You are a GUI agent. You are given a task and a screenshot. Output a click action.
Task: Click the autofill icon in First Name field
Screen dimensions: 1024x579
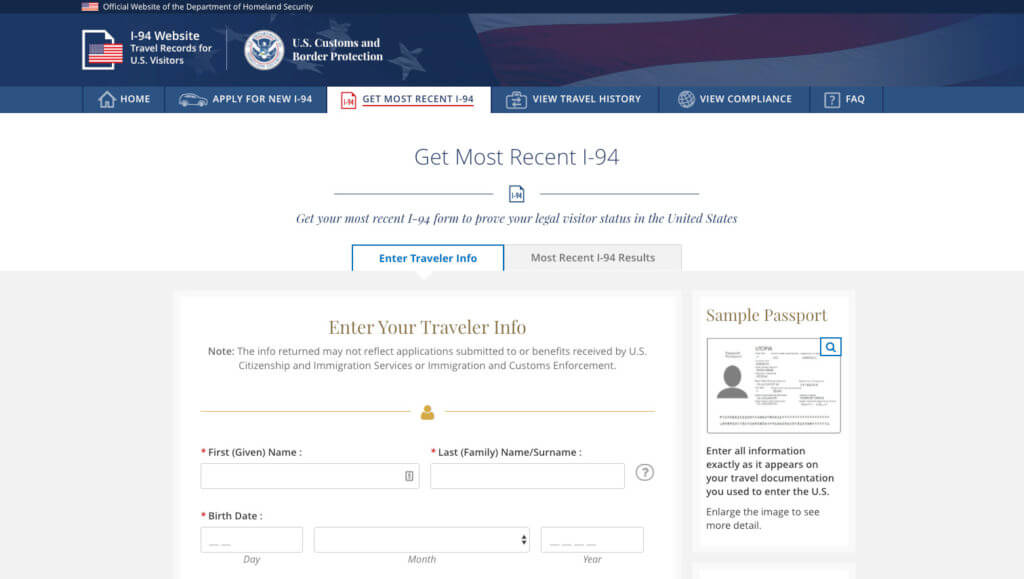tap(409, 476)
